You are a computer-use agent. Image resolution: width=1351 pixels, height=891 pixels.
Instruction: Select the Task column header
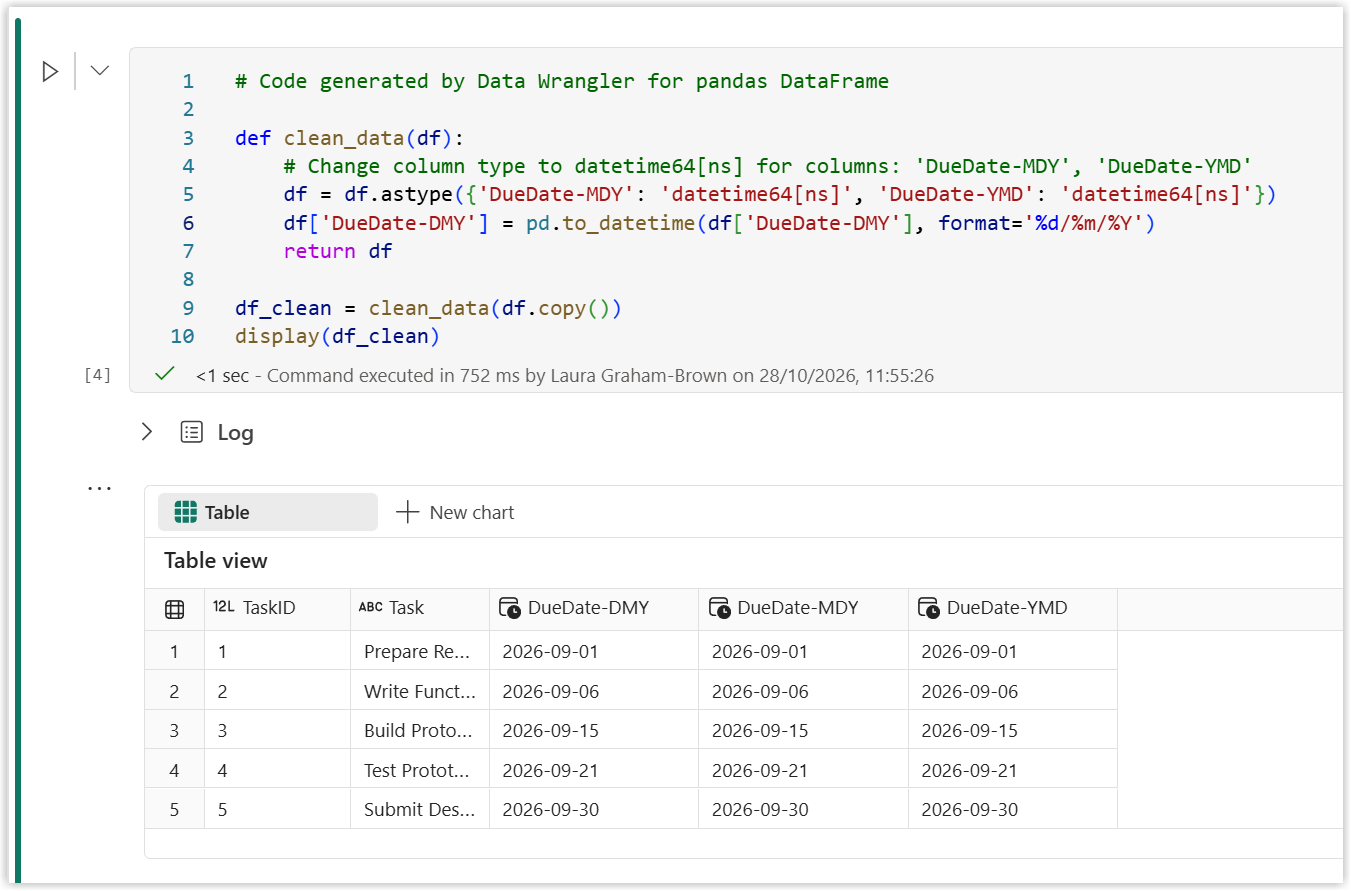pos(420,608)
